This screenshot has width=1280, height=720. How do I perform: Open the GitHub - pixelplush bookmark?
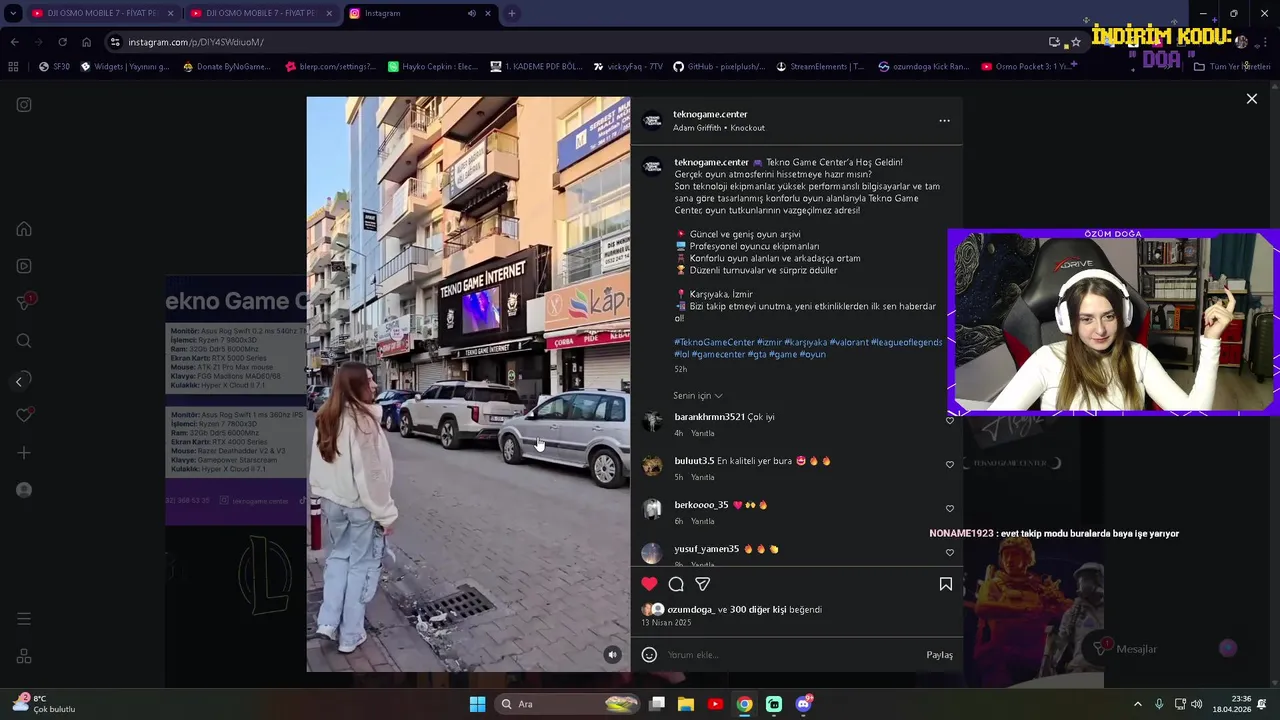719,67
